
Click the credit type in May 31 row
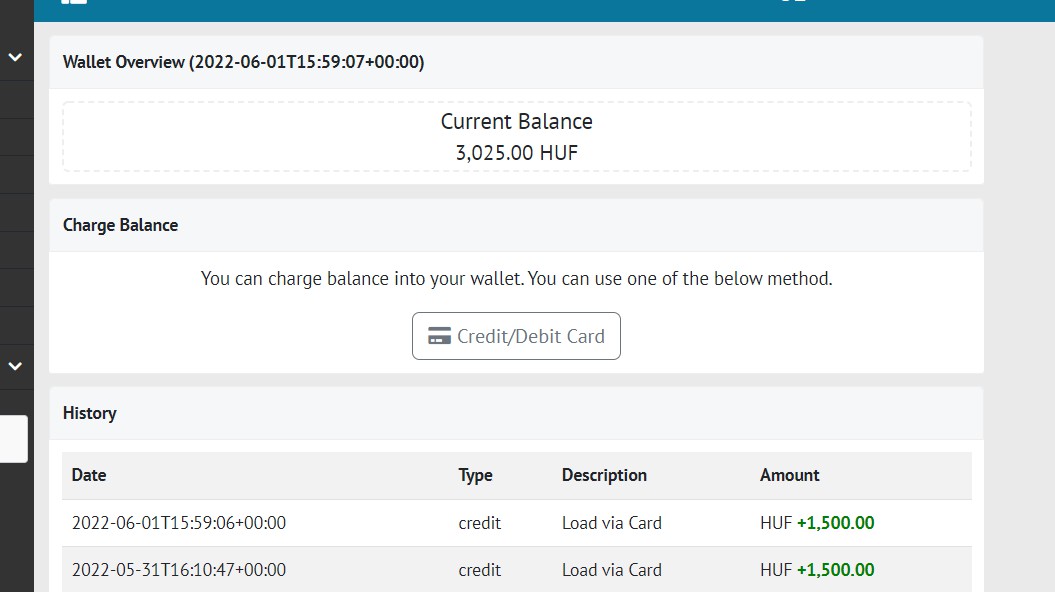[x=479, y=570]
